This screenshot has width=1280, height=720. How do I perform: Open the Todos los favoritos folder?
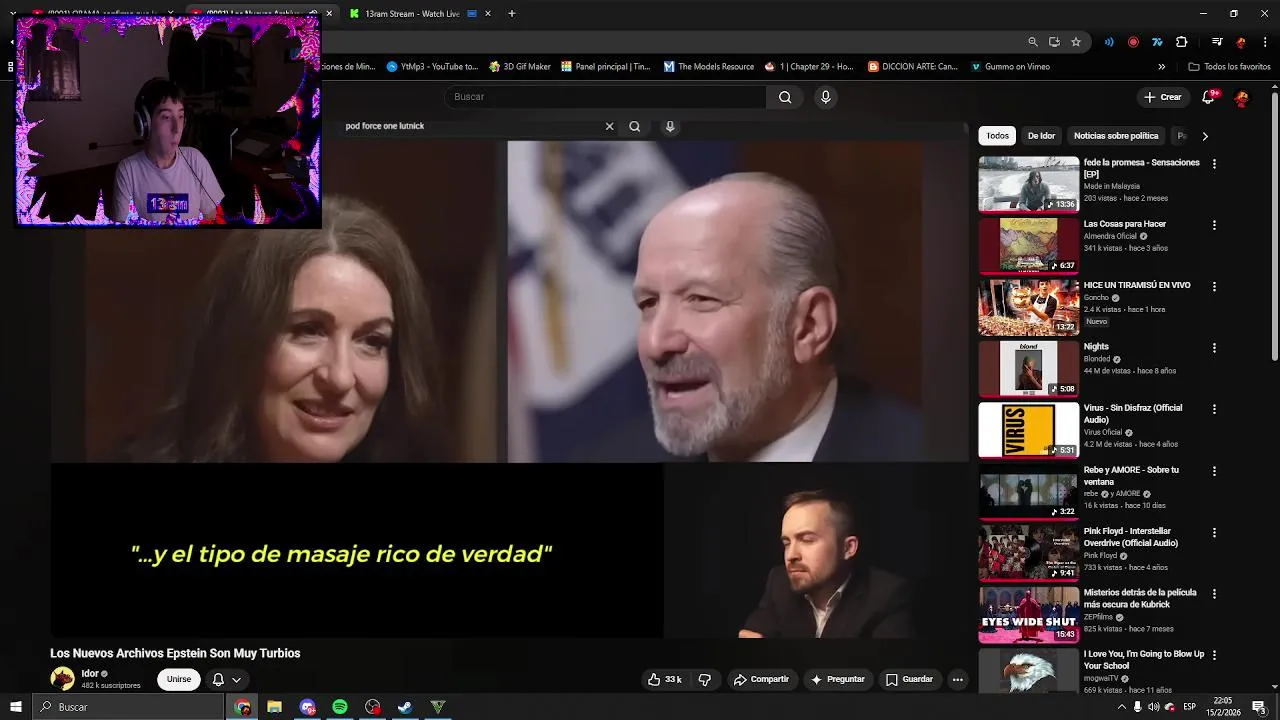(x=1229, y=67)
